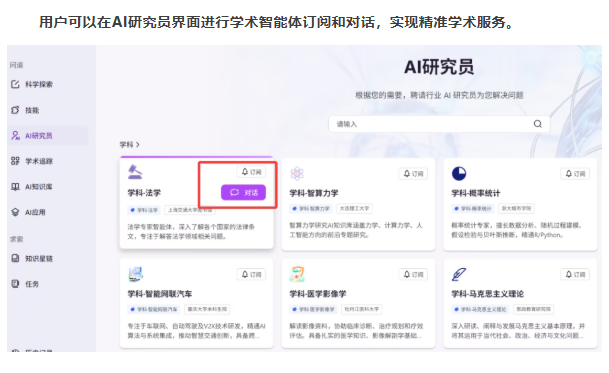Click the 知识星链 icon
This screenshot has width=609, height=373.
click(x=15, y=258)
